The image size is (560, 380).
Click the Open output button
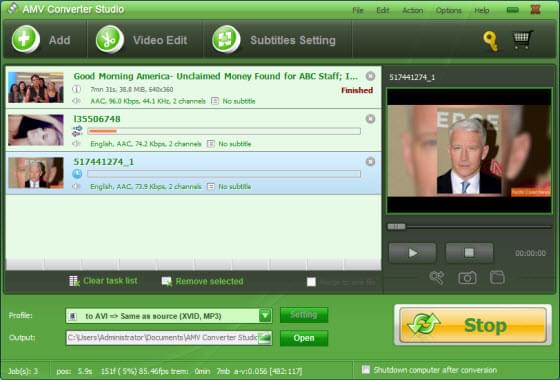(304, 338)
